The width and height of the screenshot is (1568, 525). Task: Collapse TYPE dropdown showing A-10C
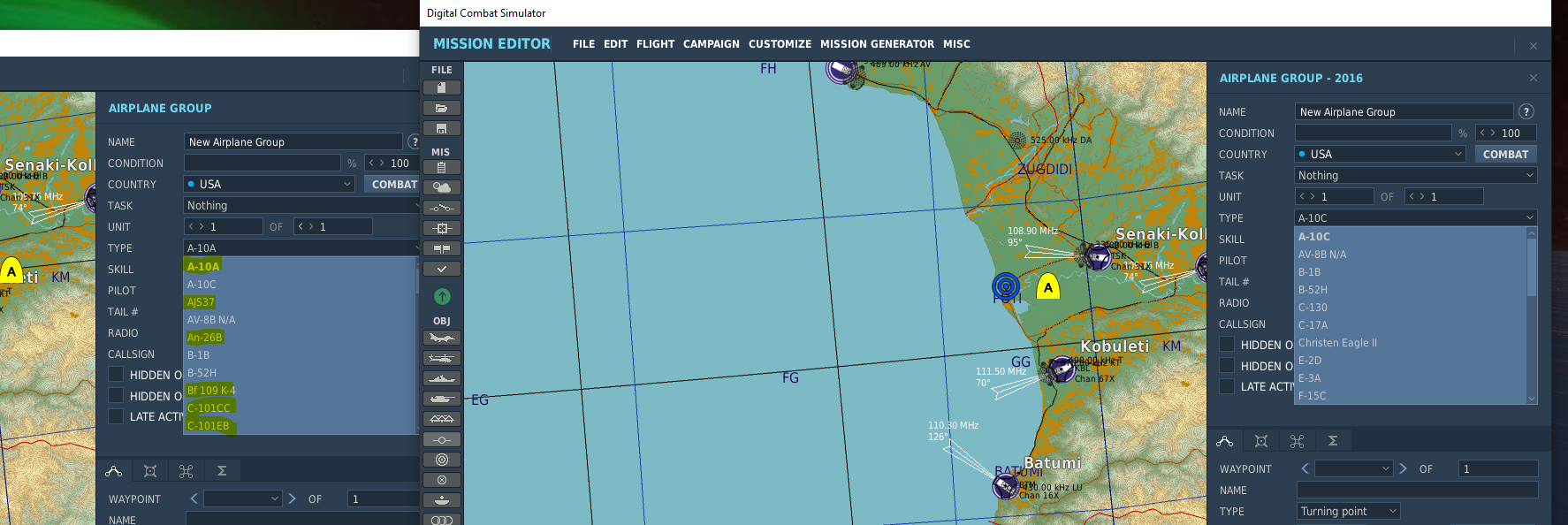pyautogui.click(x=1416, y=217)
